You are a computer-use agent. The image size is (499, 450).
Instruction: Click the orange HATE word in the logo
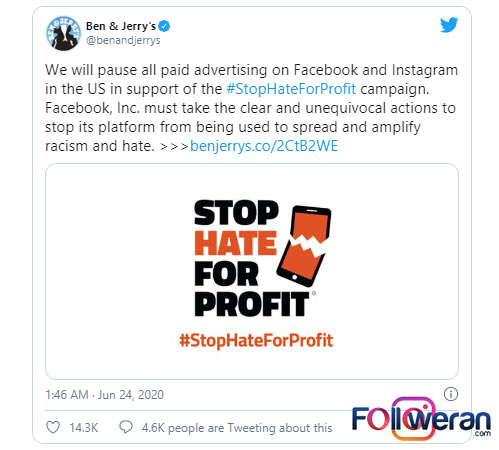235,243
